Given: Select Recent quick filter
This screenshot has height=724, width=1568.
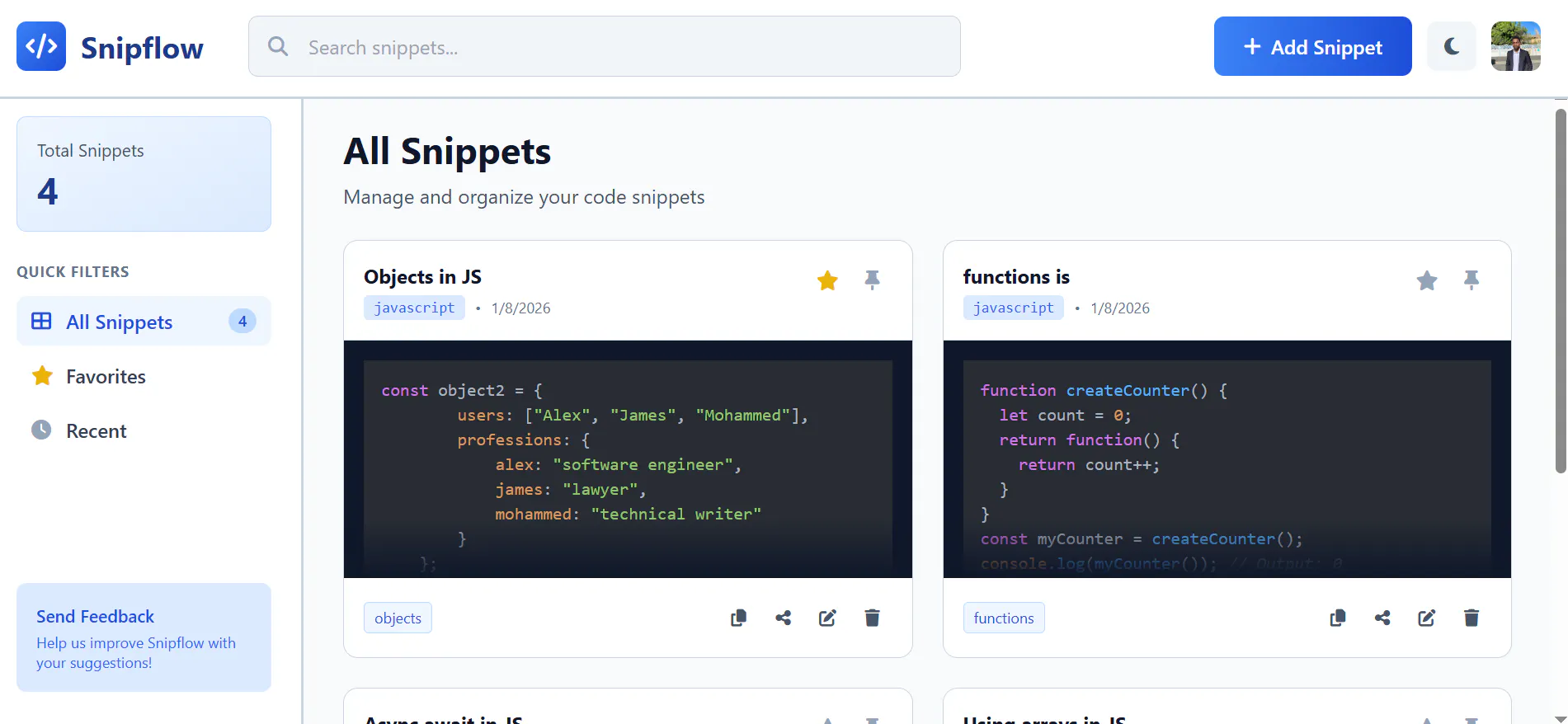Looking at the screenshot, I should click(144, 430).
